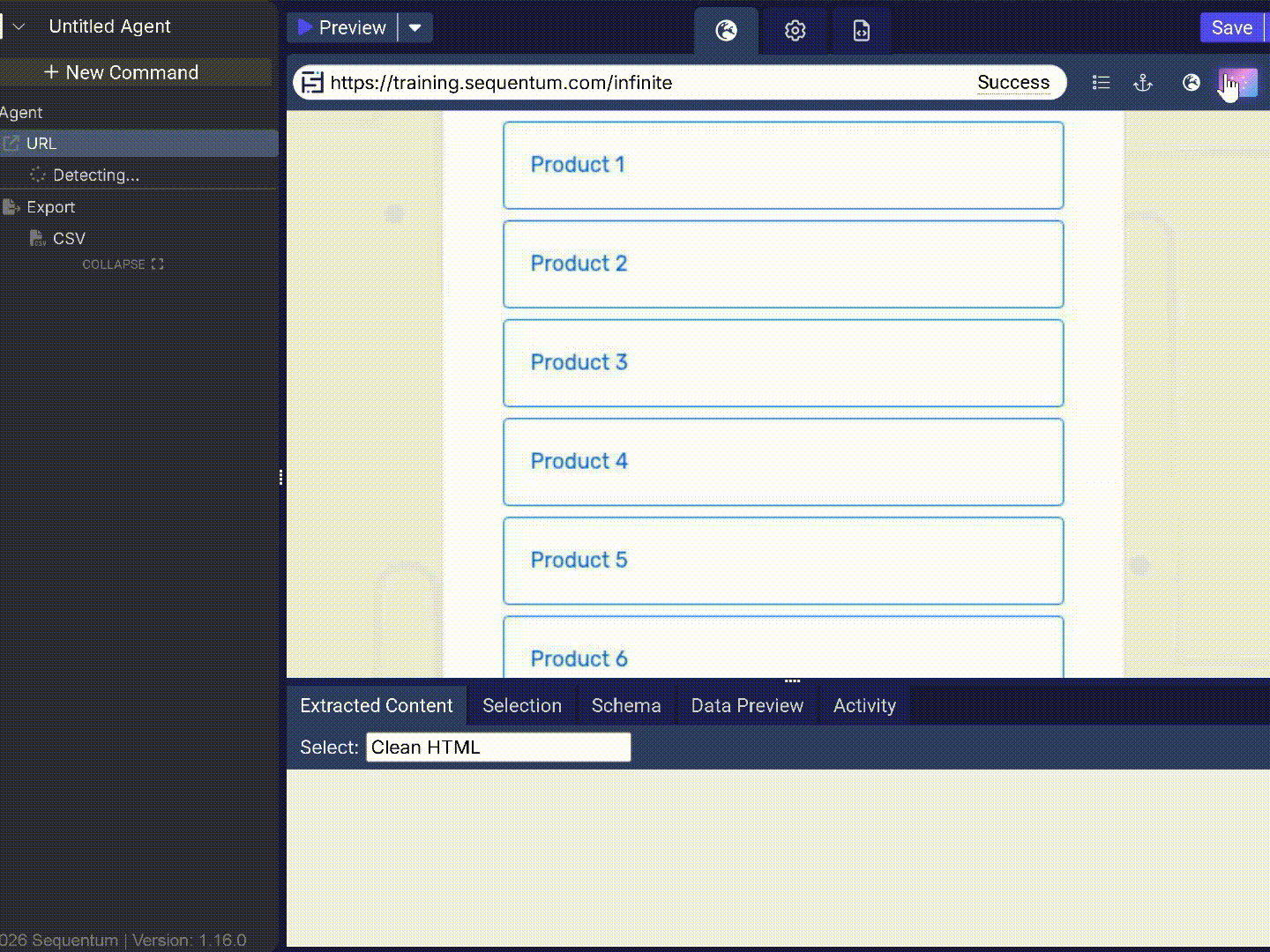
Task: Click the Save button
Action: coord(1232,27)
